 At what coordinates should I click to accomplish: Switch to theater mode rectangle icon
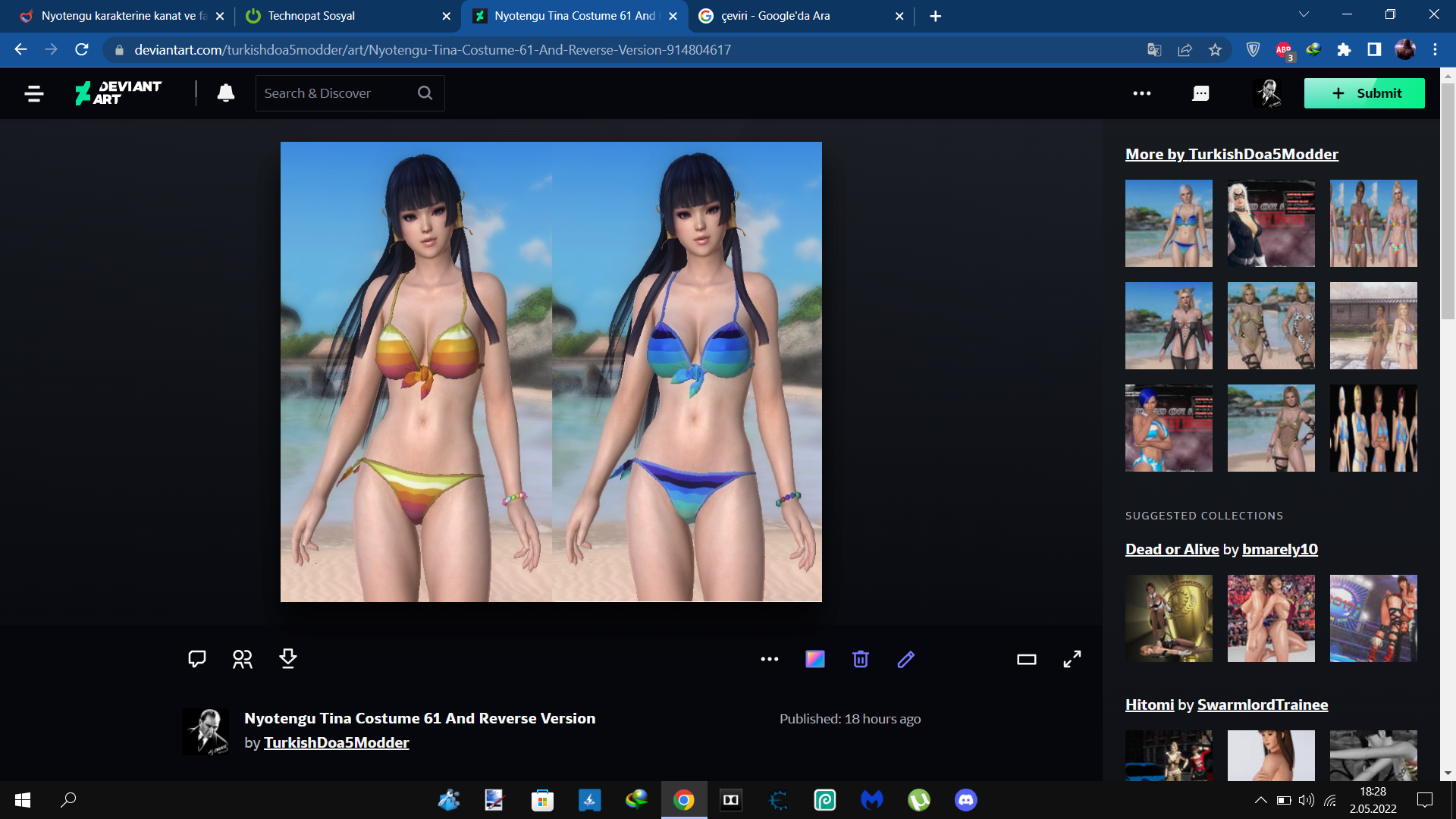pos(1027,659)
